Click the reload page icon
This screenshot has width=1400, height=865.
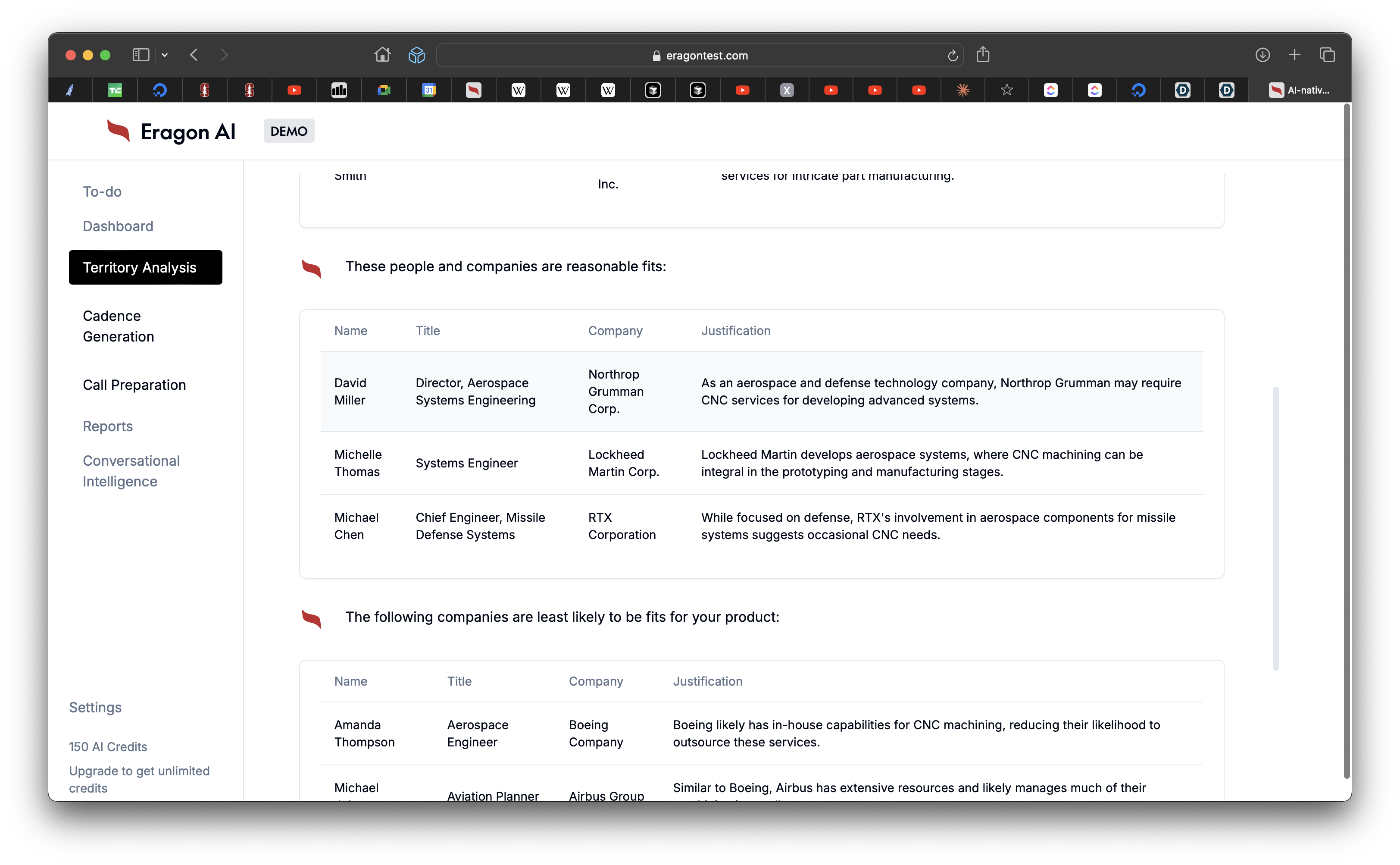point(952,56)
